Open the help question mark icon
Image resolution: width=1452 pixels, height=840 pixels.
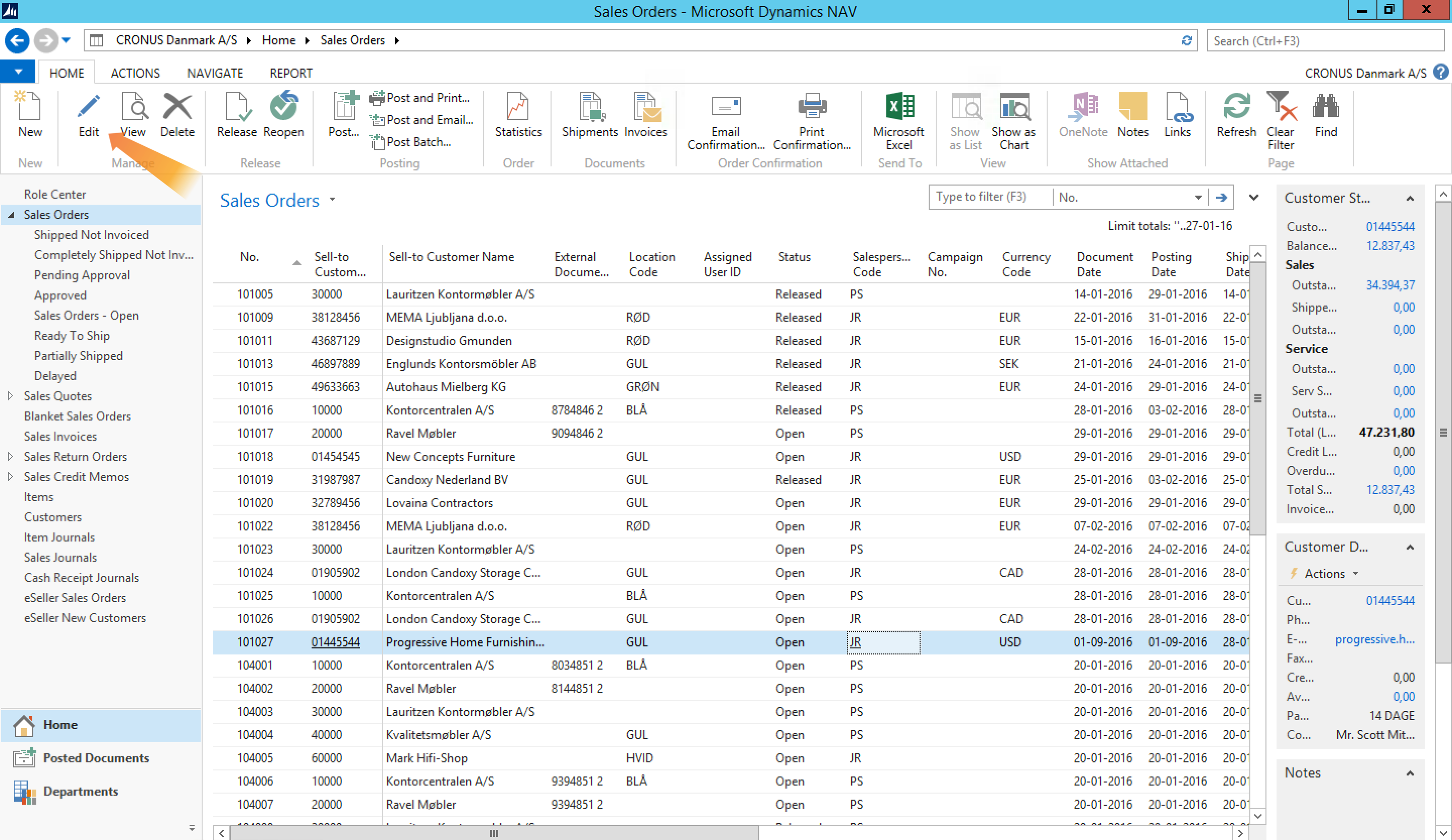click(1440, 72)
